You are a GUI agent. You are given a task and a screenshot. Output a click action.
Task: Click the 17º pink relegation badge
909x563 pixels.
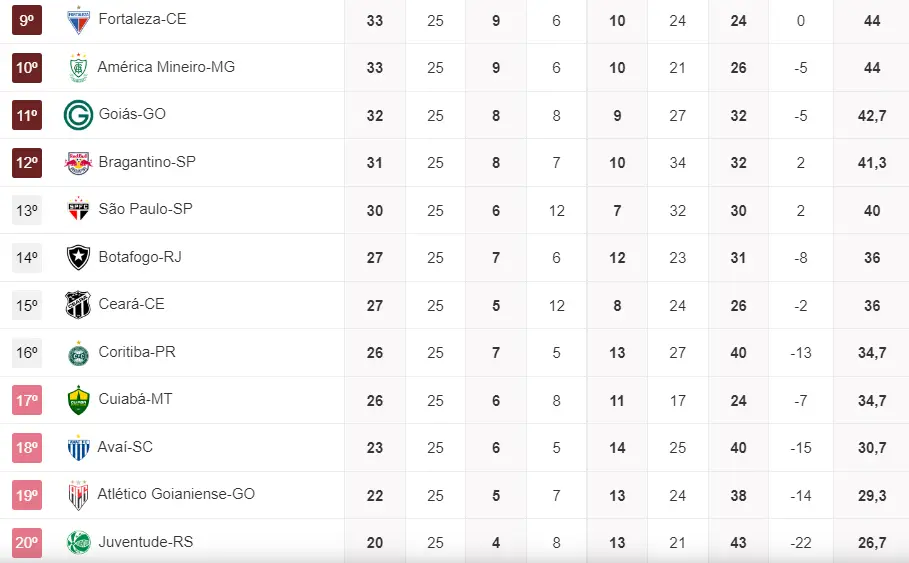(x=27, y=400)
